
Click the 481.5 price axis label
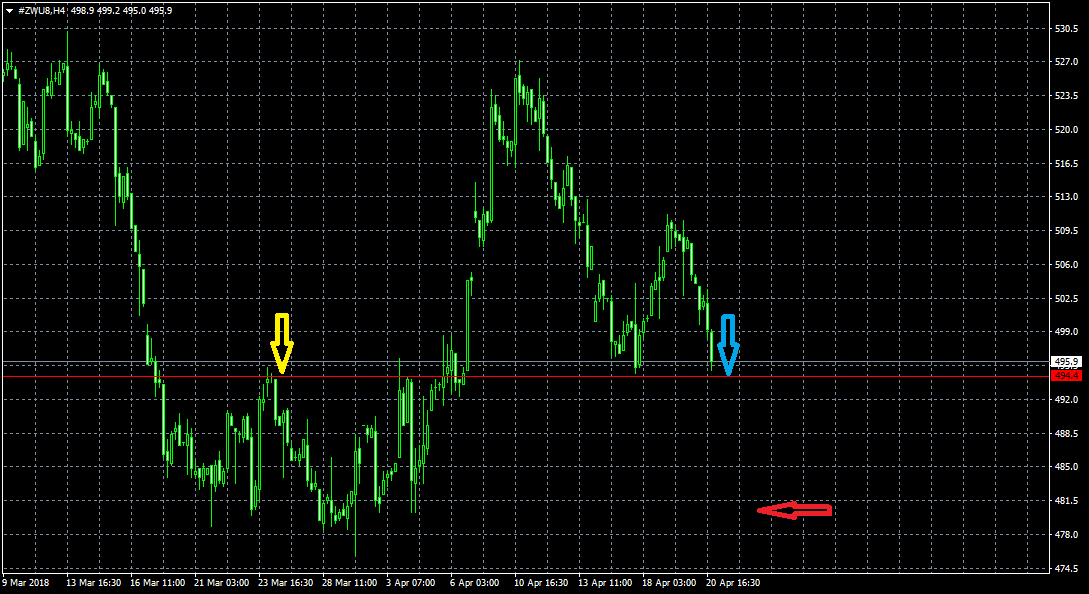(x=1066, y=501)
